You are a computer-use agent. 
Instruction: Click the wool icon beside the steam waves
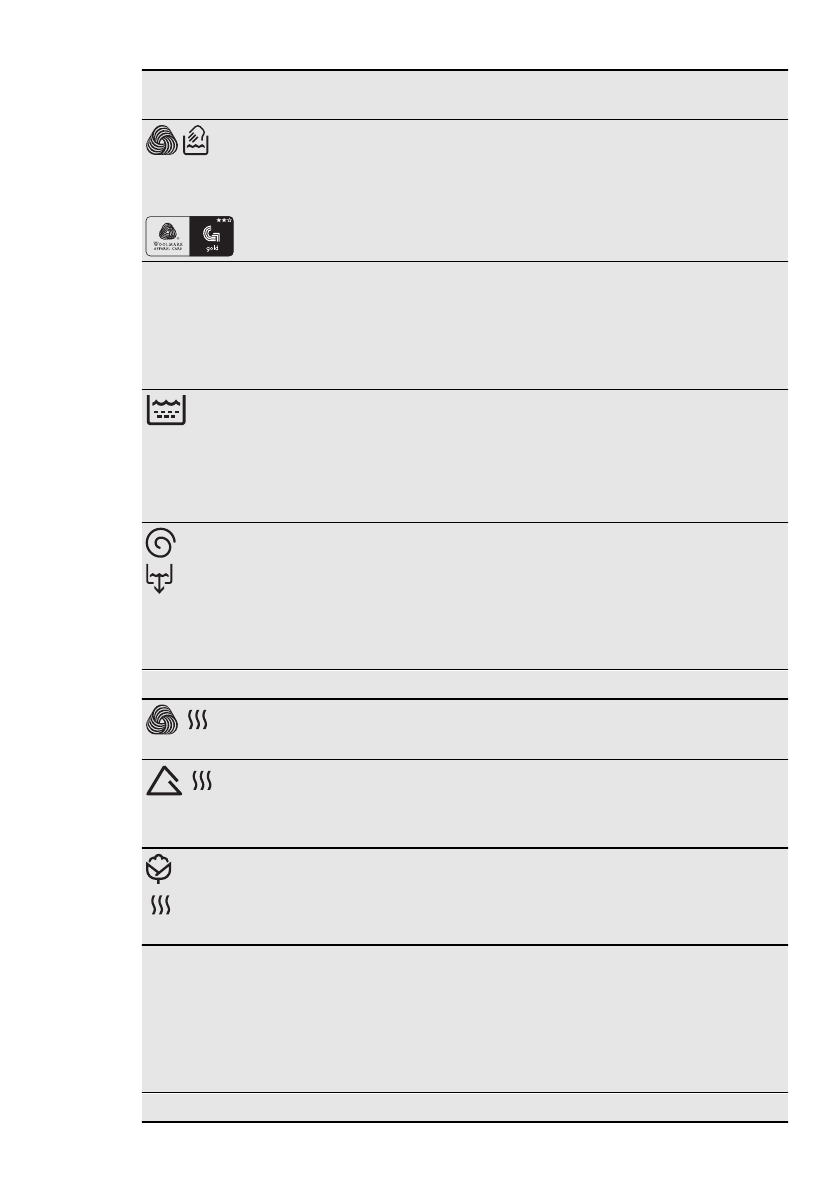tap(162, 721)
